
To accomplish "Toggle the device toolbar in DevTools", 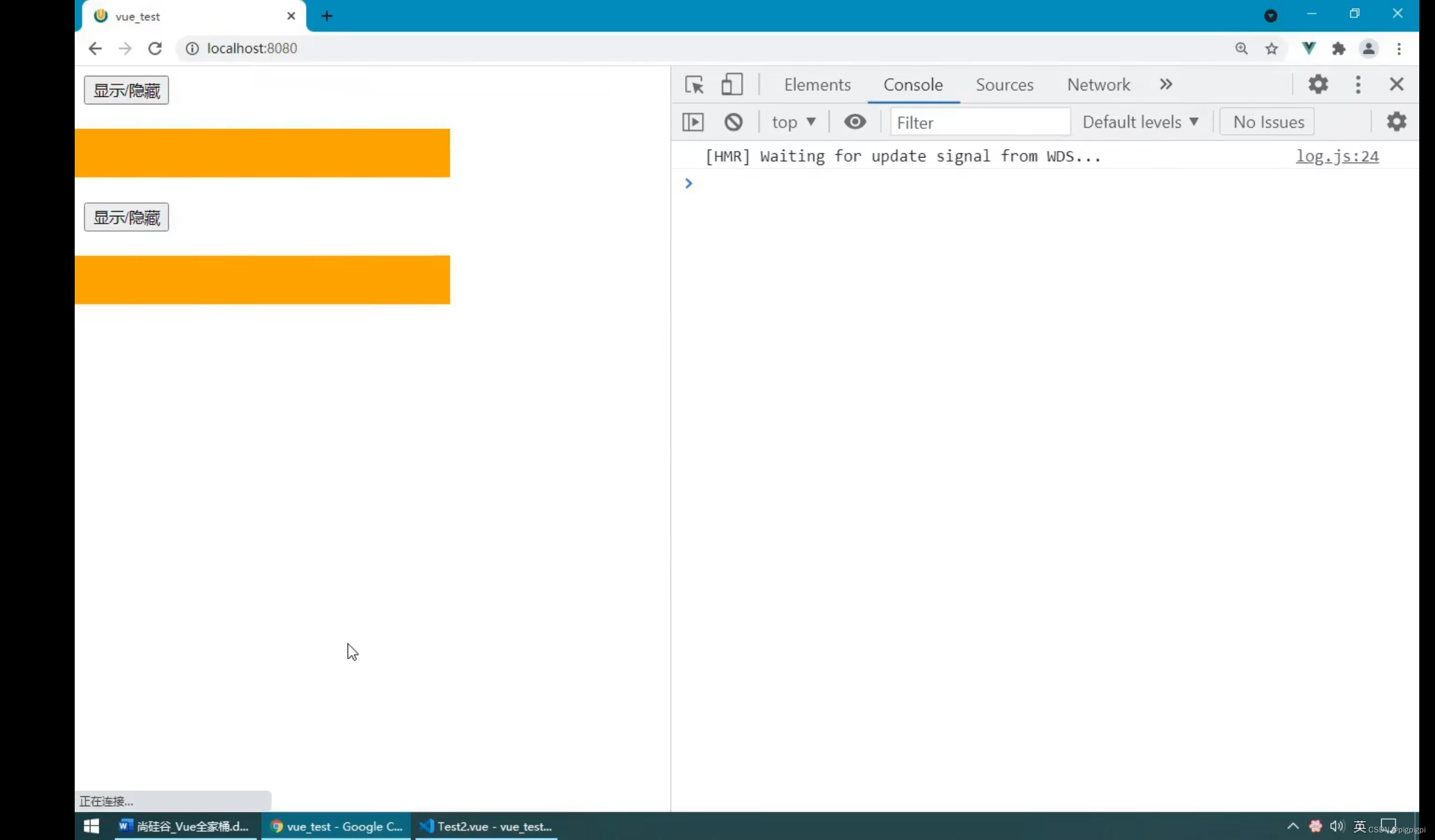I will pyautogui.click(x=732, y=85).
